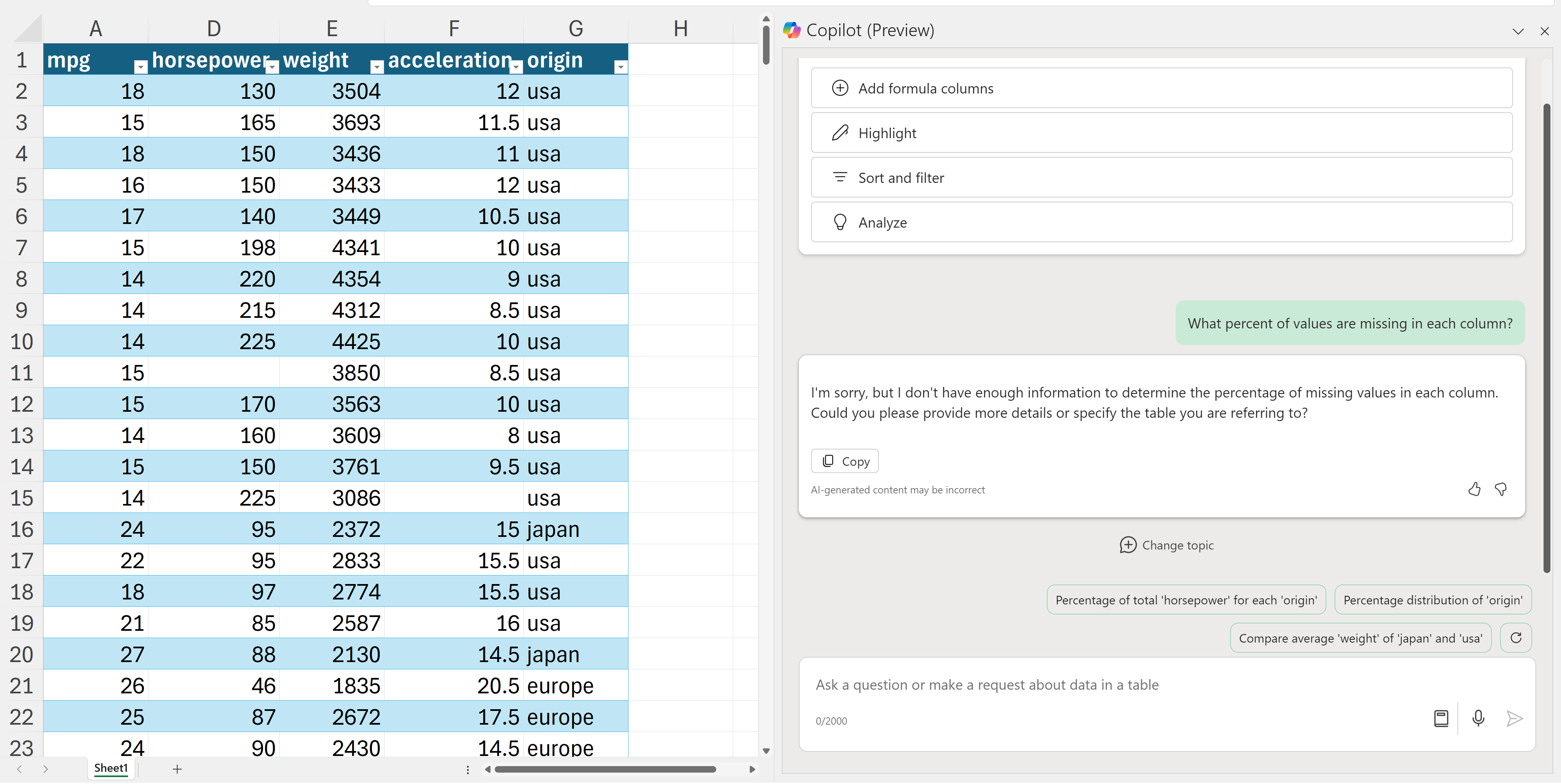Click the Copilot logo icon
The image size is (1561, 784).
(791, 30)
